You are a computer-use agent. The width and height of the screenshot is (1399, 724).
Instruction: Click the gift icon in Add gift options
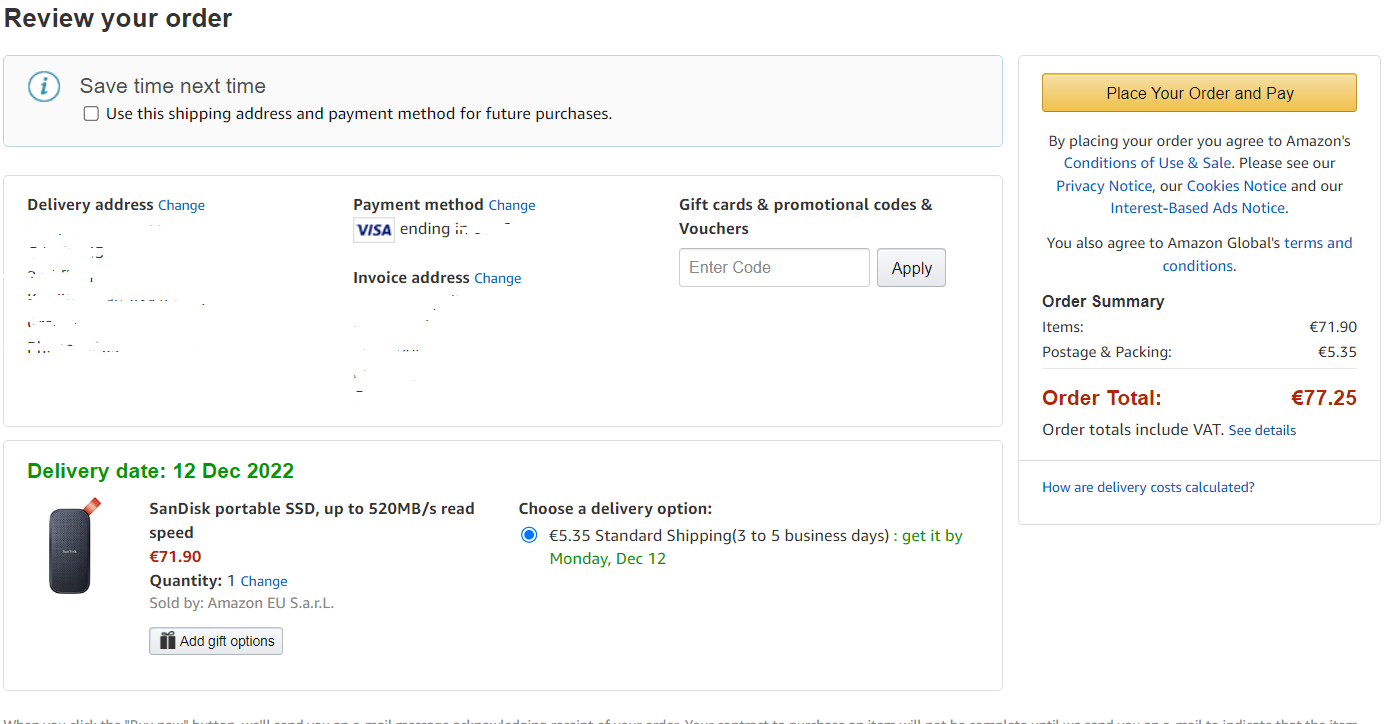coord(168,641)
